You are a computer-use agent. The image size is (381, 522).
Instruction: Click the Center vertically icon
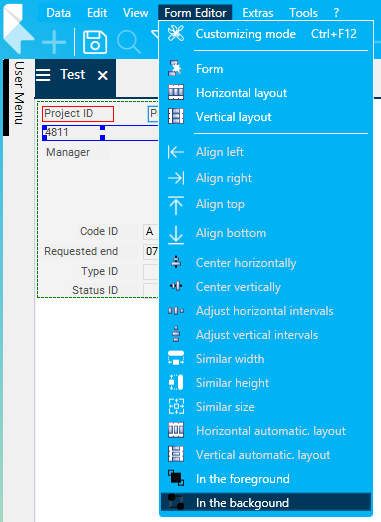(176, 286)
